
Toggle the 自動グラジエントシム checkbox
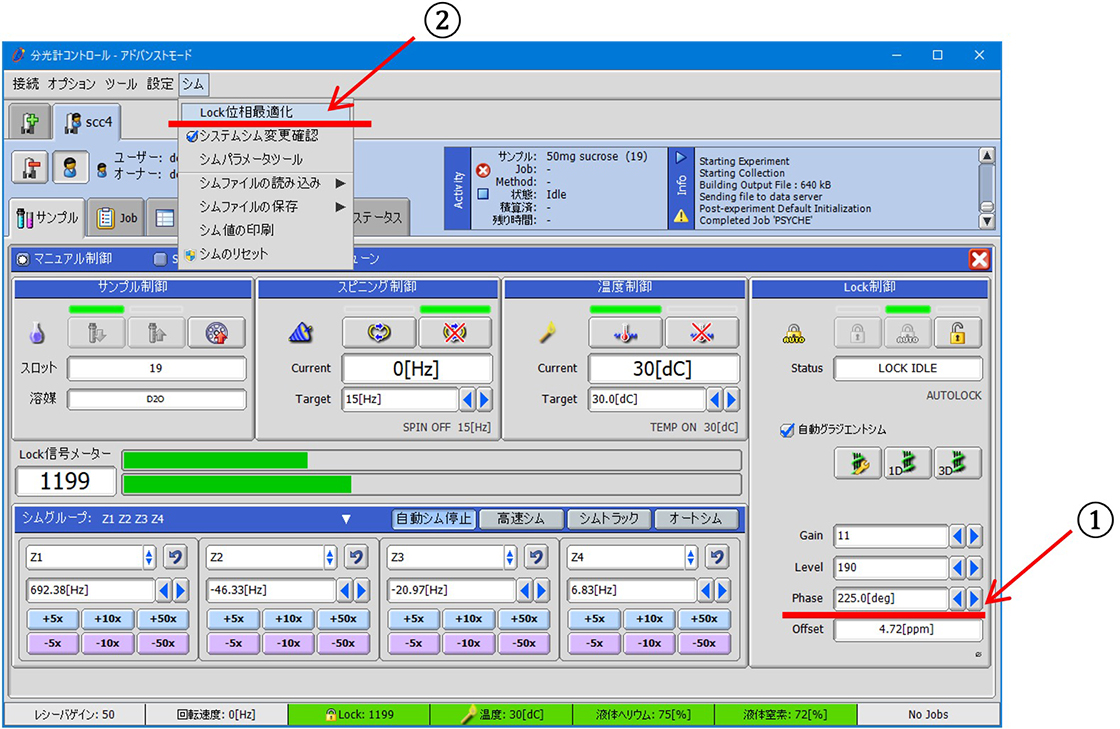[x=786, y=430]
